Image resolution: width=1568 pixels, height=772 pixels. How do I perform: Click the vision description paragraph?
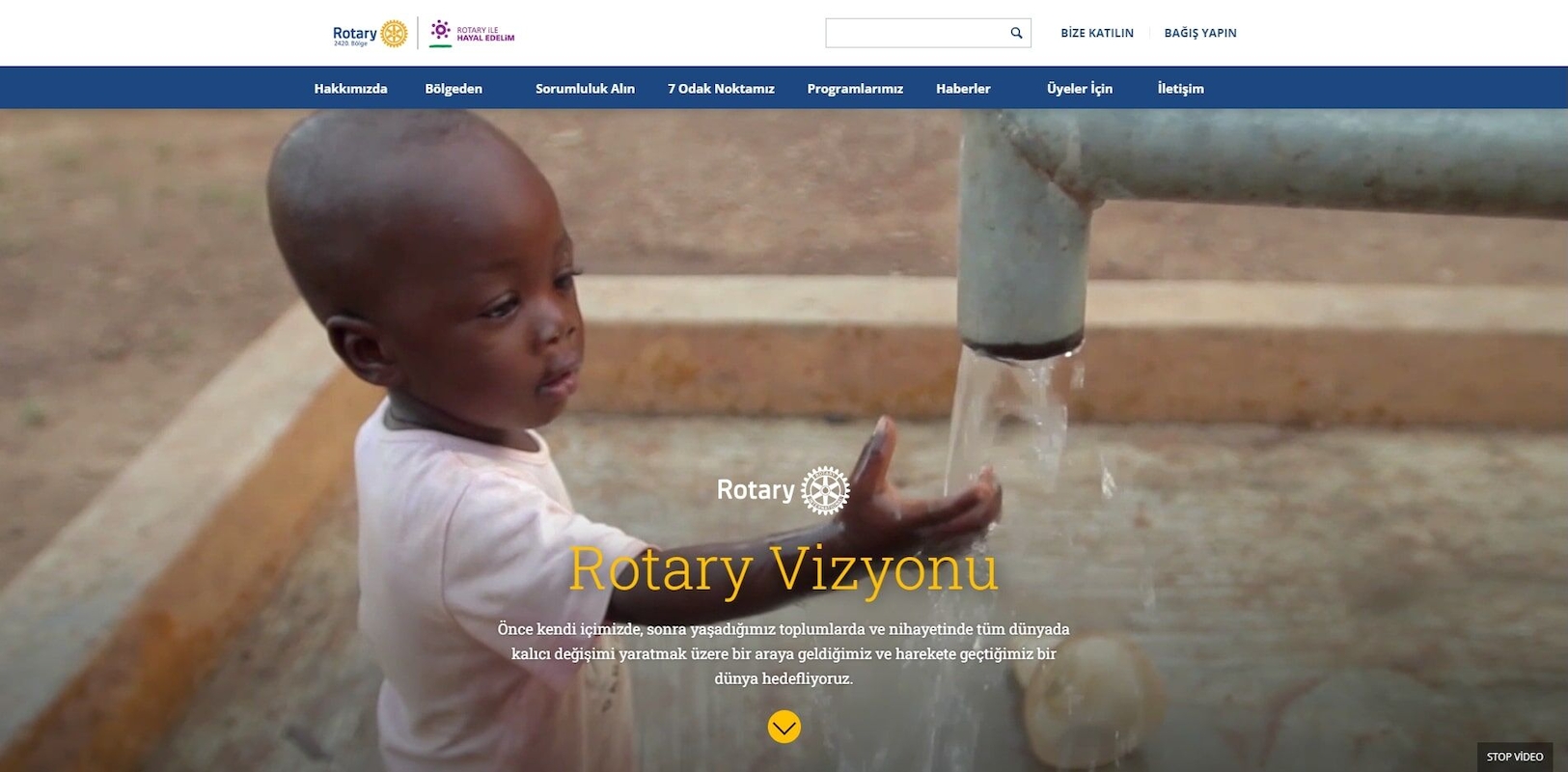click(x=784, y=653)
